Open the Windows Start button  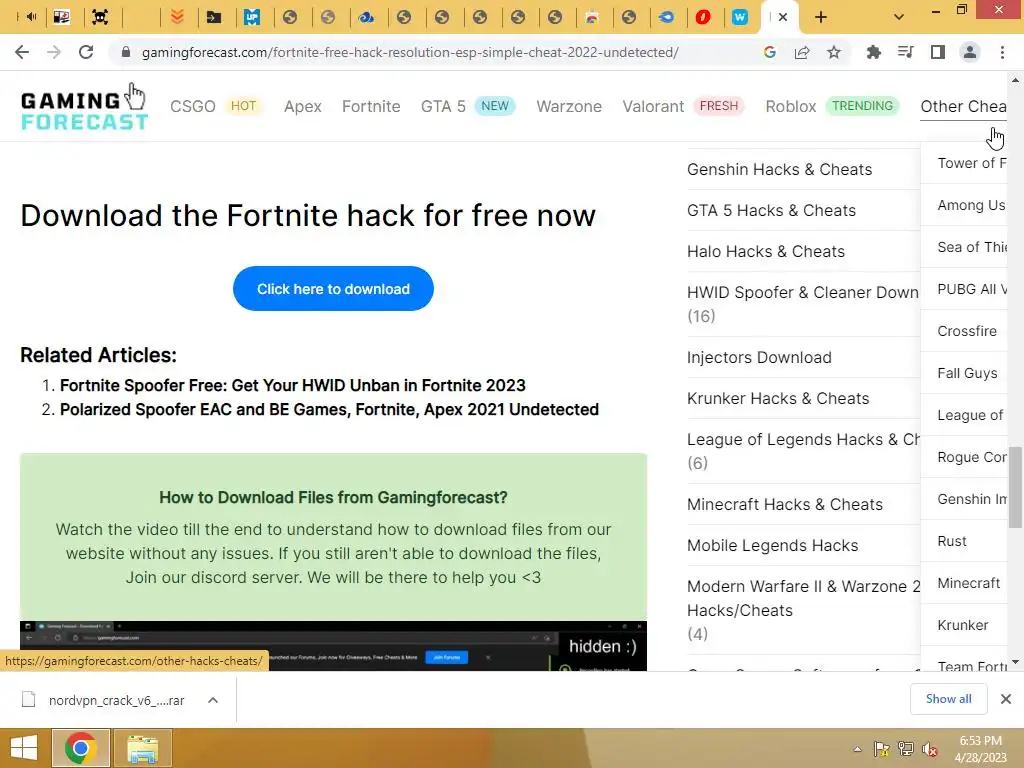[x=23, y=748]
